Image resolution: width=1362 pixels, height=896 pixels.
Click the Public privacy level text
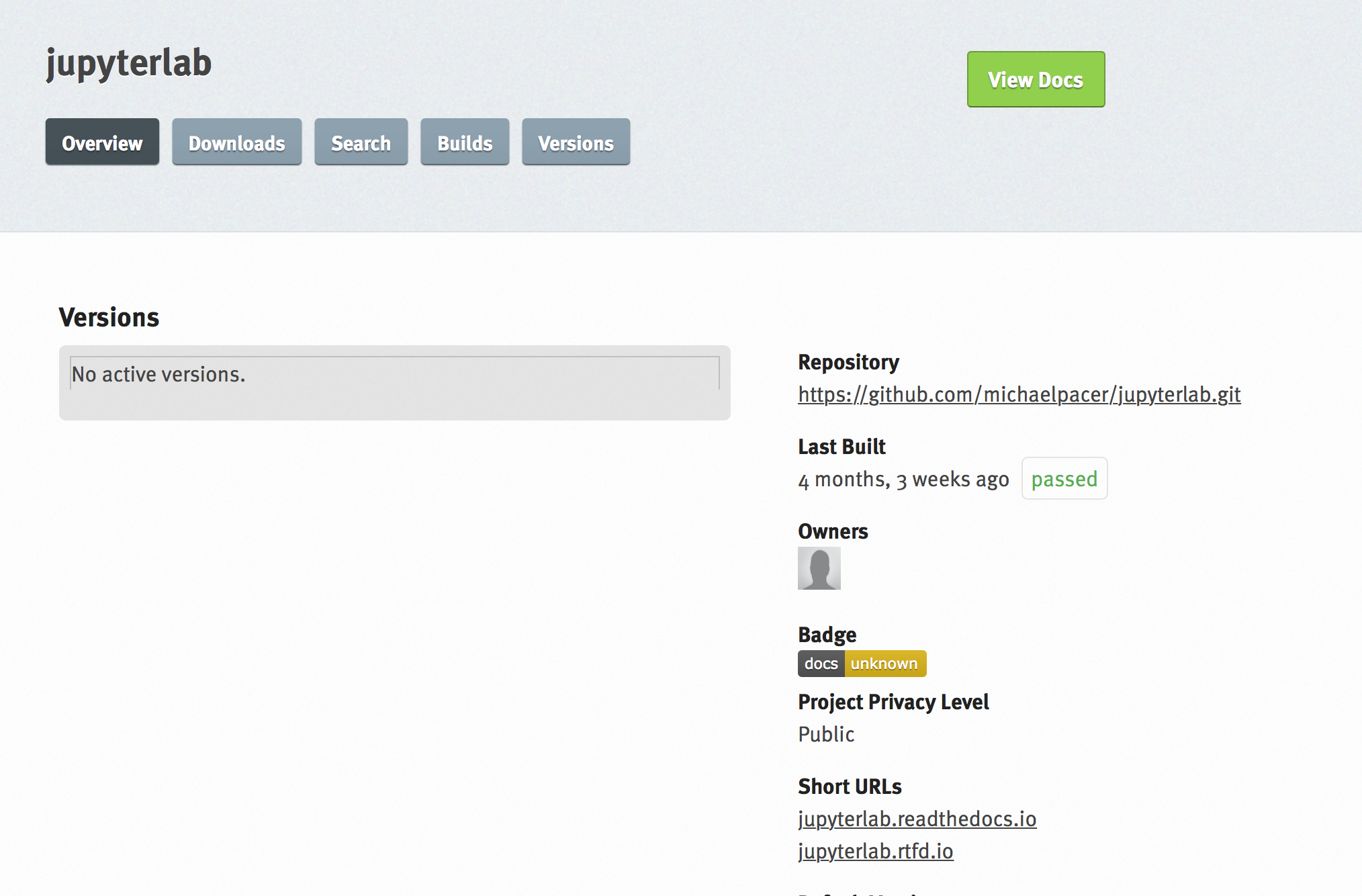pos(825,734)
